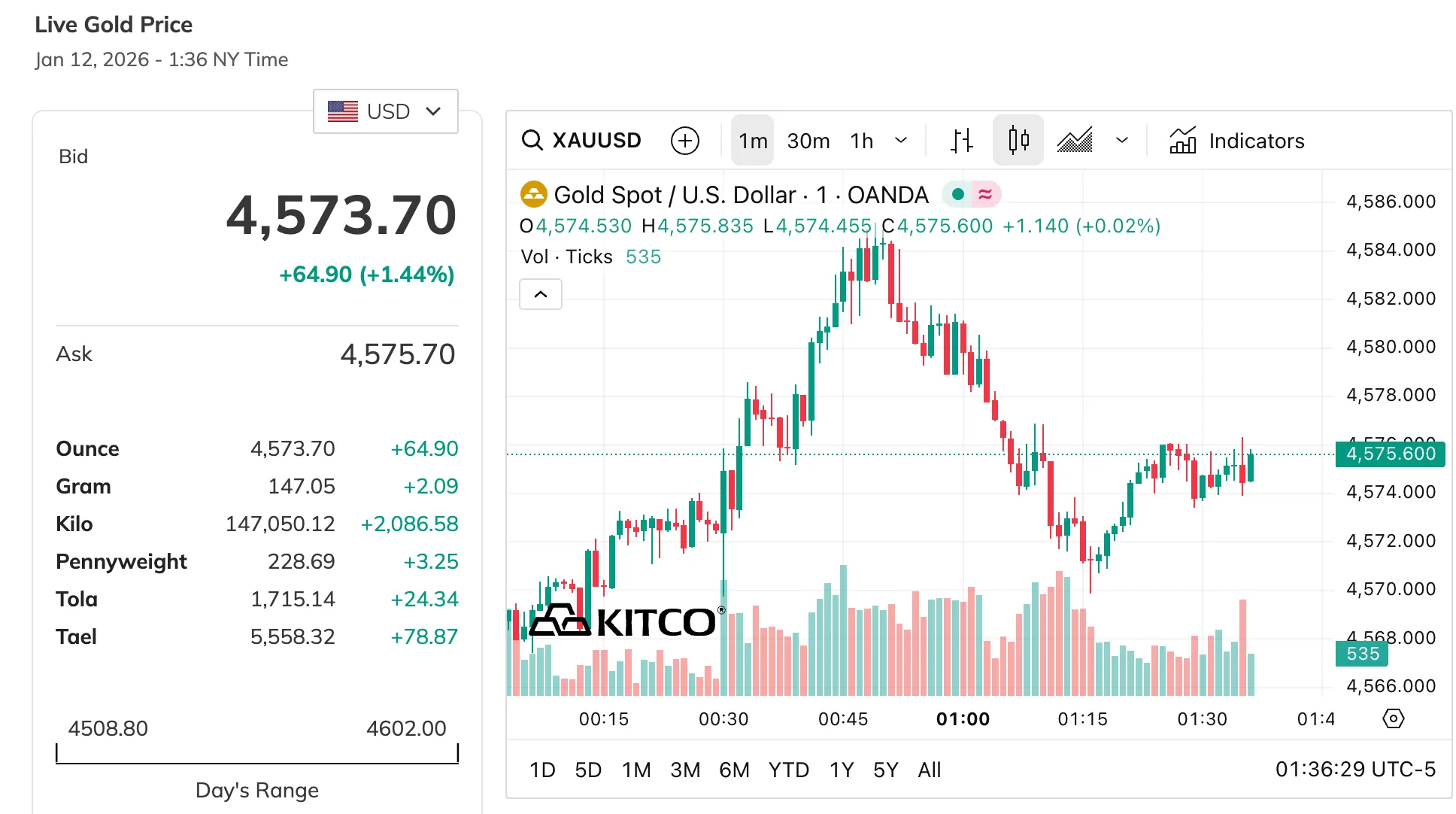Expand more time intervals chevron
Viewport: 1456px width, 814px height.
click(901, 141)
